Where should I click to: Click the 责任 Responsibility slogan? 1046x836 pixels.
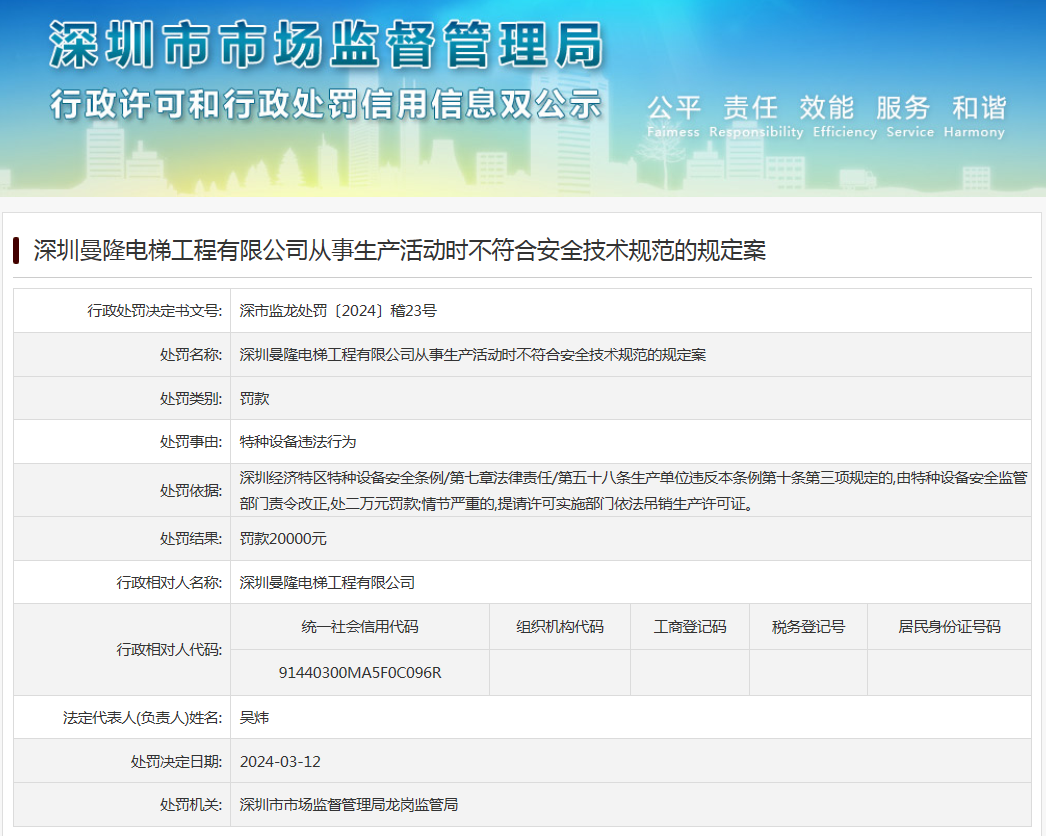(x=756, y=116)
